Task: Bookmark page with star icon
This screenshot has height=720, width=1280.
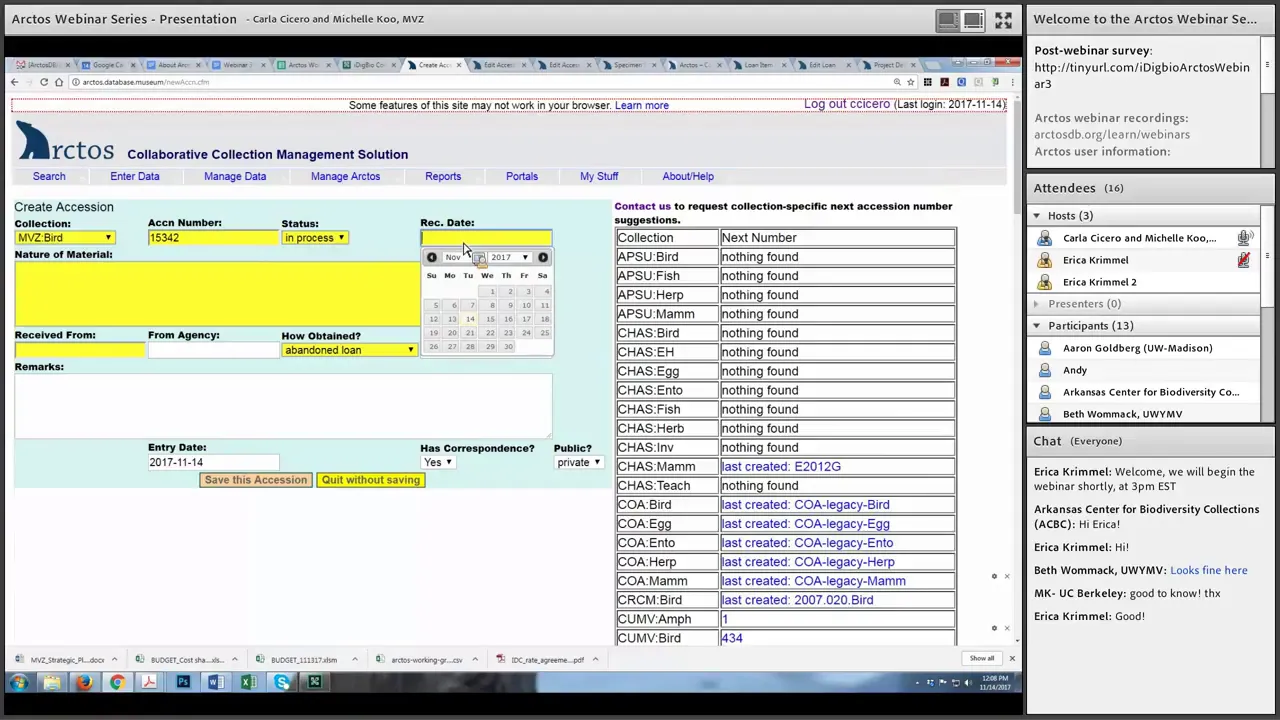Action: [910, 82]
